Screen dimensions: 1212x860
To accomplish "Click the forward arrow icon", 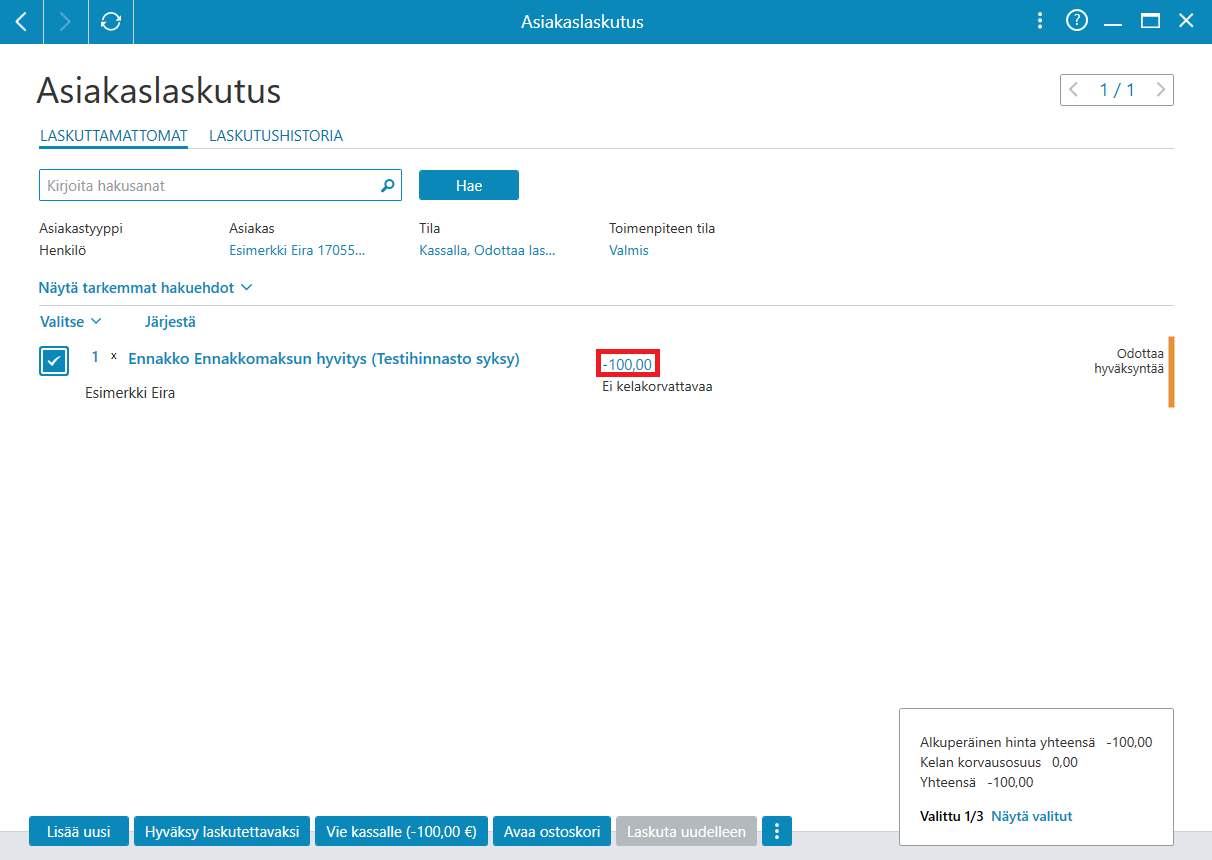I will (x=66, y=21).
